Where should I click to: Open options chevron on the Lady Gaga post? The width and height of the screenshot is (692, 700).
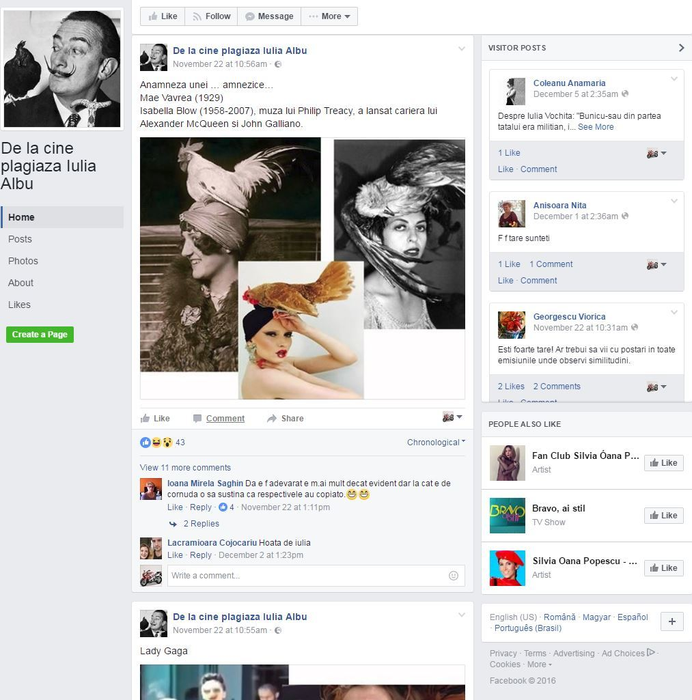462,615
